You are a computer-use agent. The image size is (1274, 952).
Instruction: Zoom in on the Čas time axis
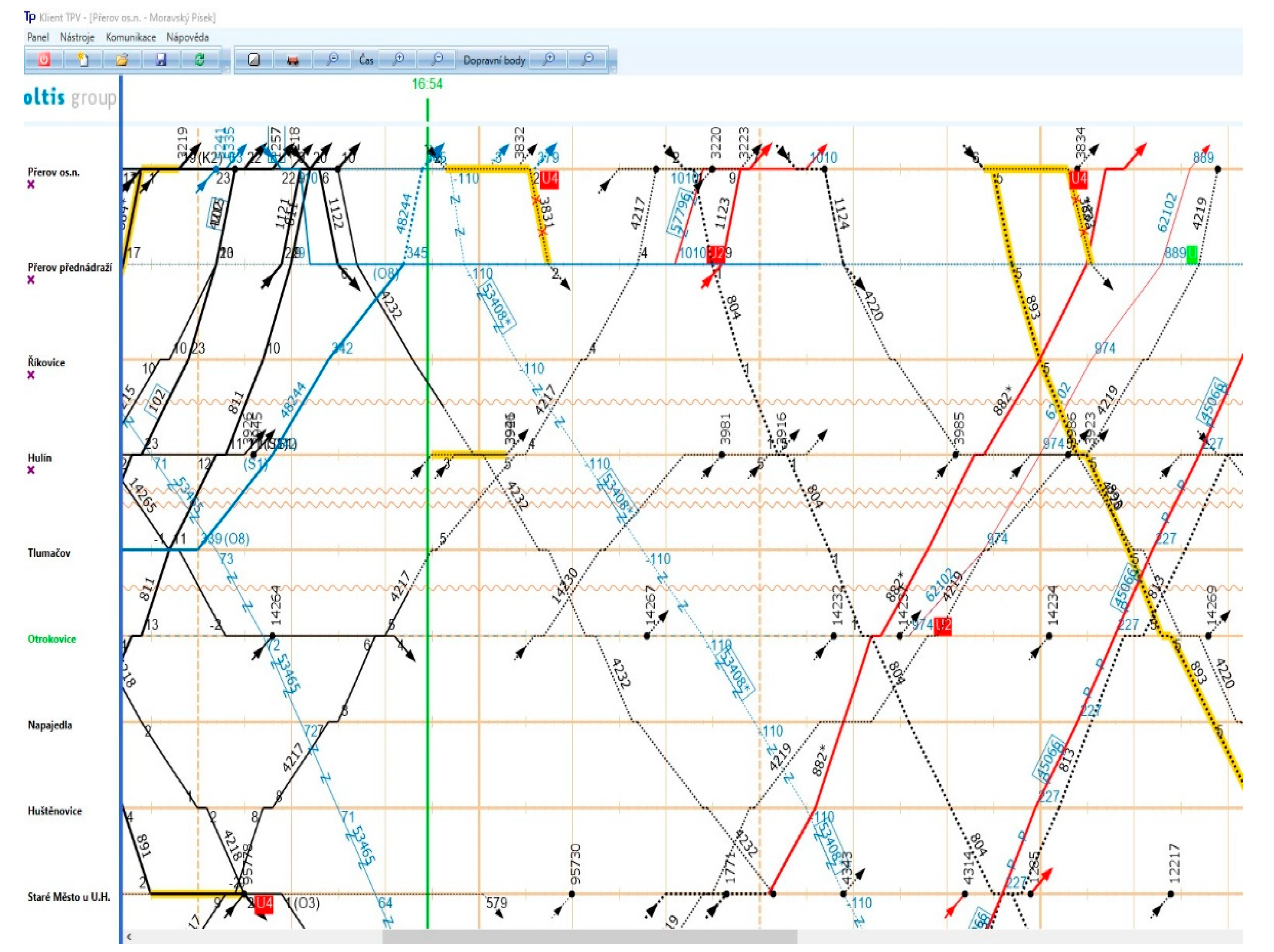[x=398, y=59]
